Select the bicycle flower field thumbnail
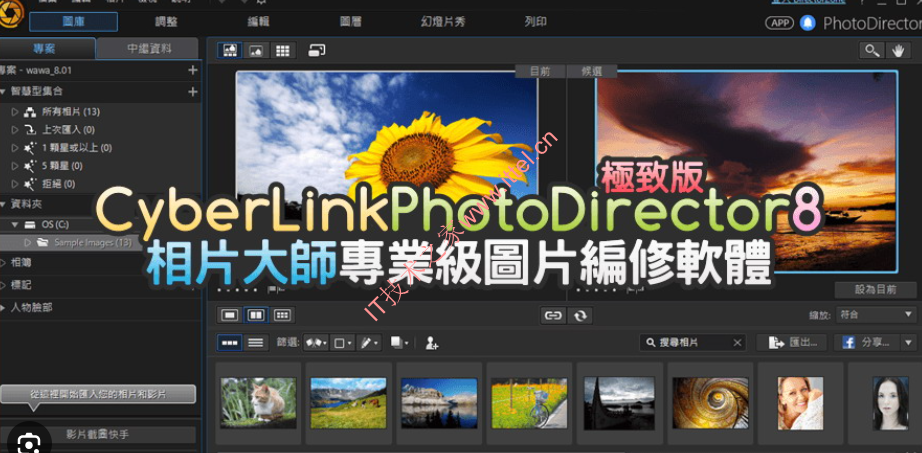922x453 pixels. [x=529, y=403]
